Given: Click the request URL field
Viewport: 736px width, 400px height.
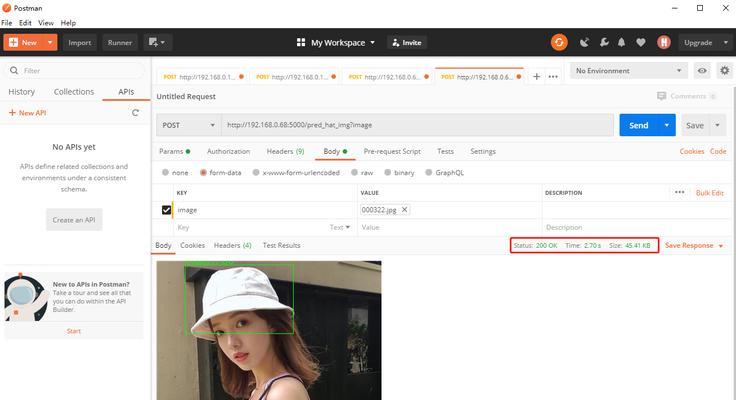Looking at the screenshot, I should point(417,125).
